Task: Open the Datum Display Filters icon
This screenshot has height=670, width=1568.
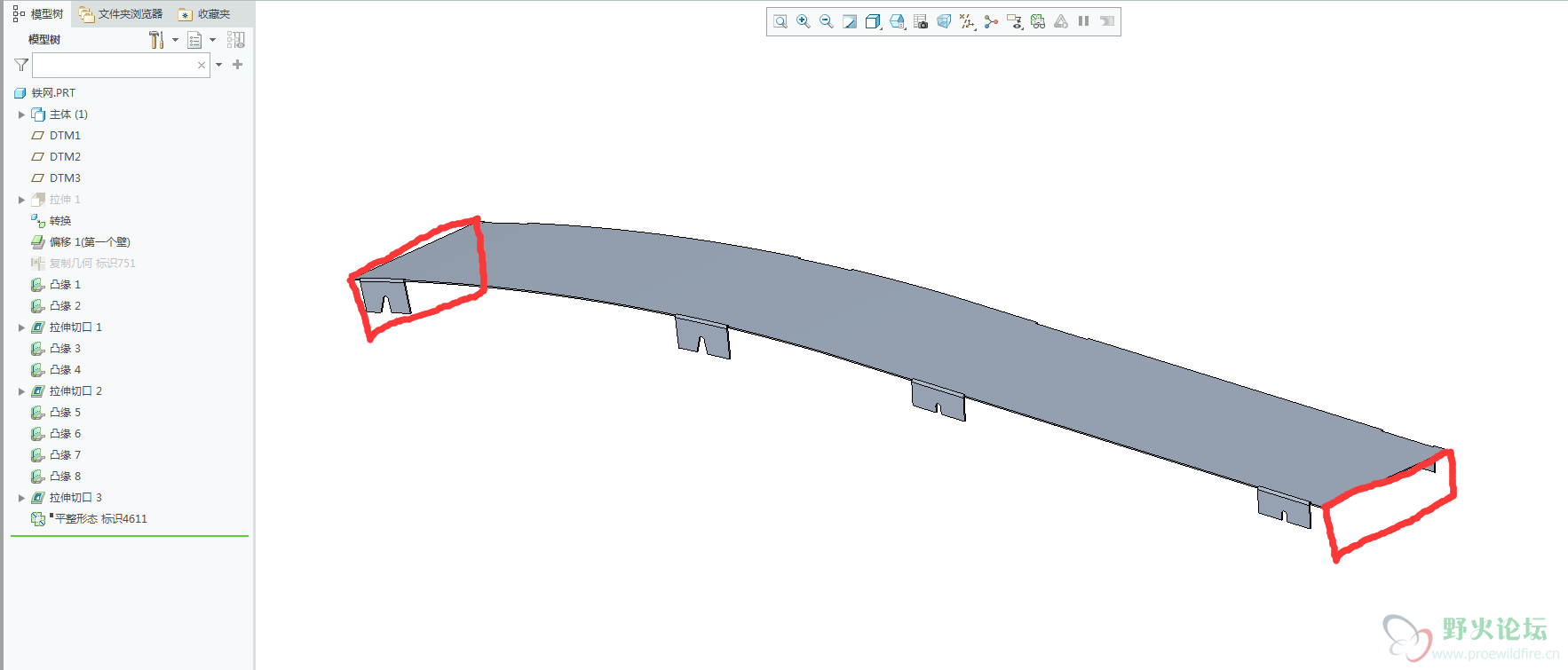Action: coord(968,21)
